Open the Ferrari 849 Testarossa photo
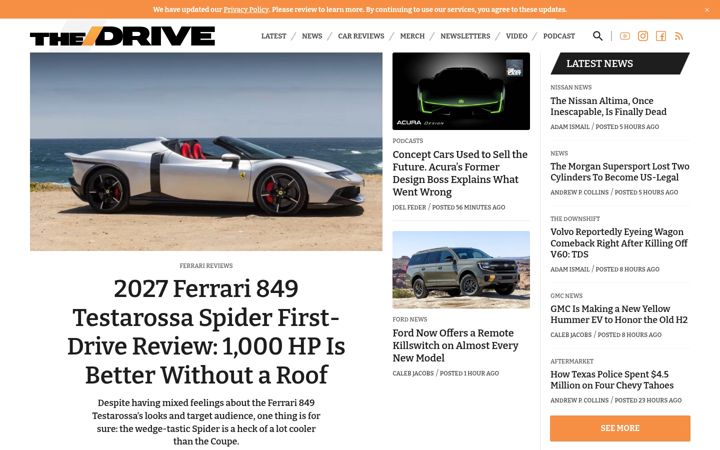This screenshot has height=450, width=720. [206, 152]
